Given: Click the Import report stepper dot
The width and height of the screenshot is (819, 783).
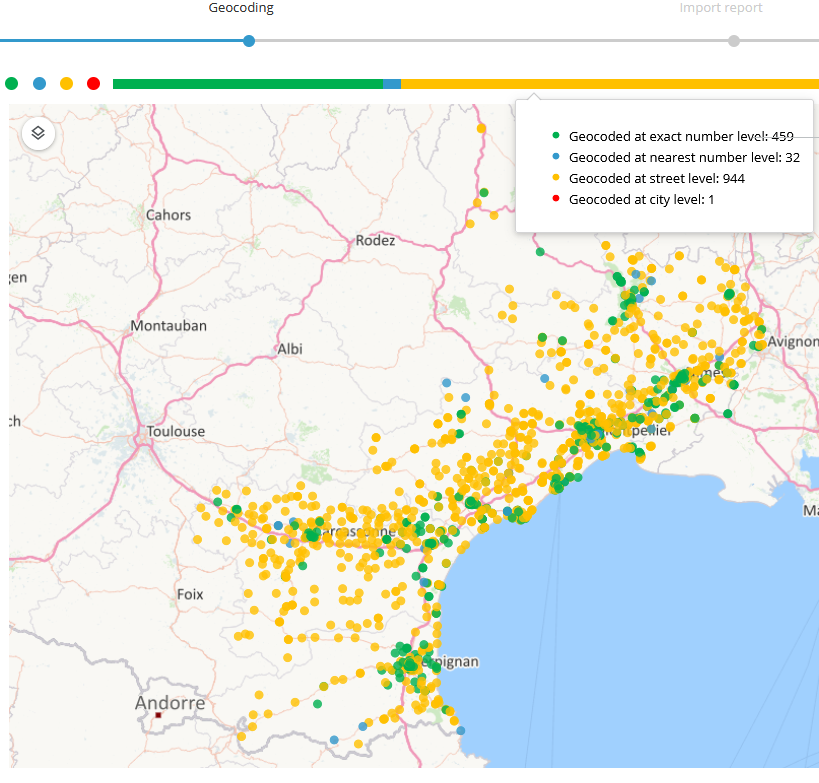Looking at the screenshot, I should (733, 41).
